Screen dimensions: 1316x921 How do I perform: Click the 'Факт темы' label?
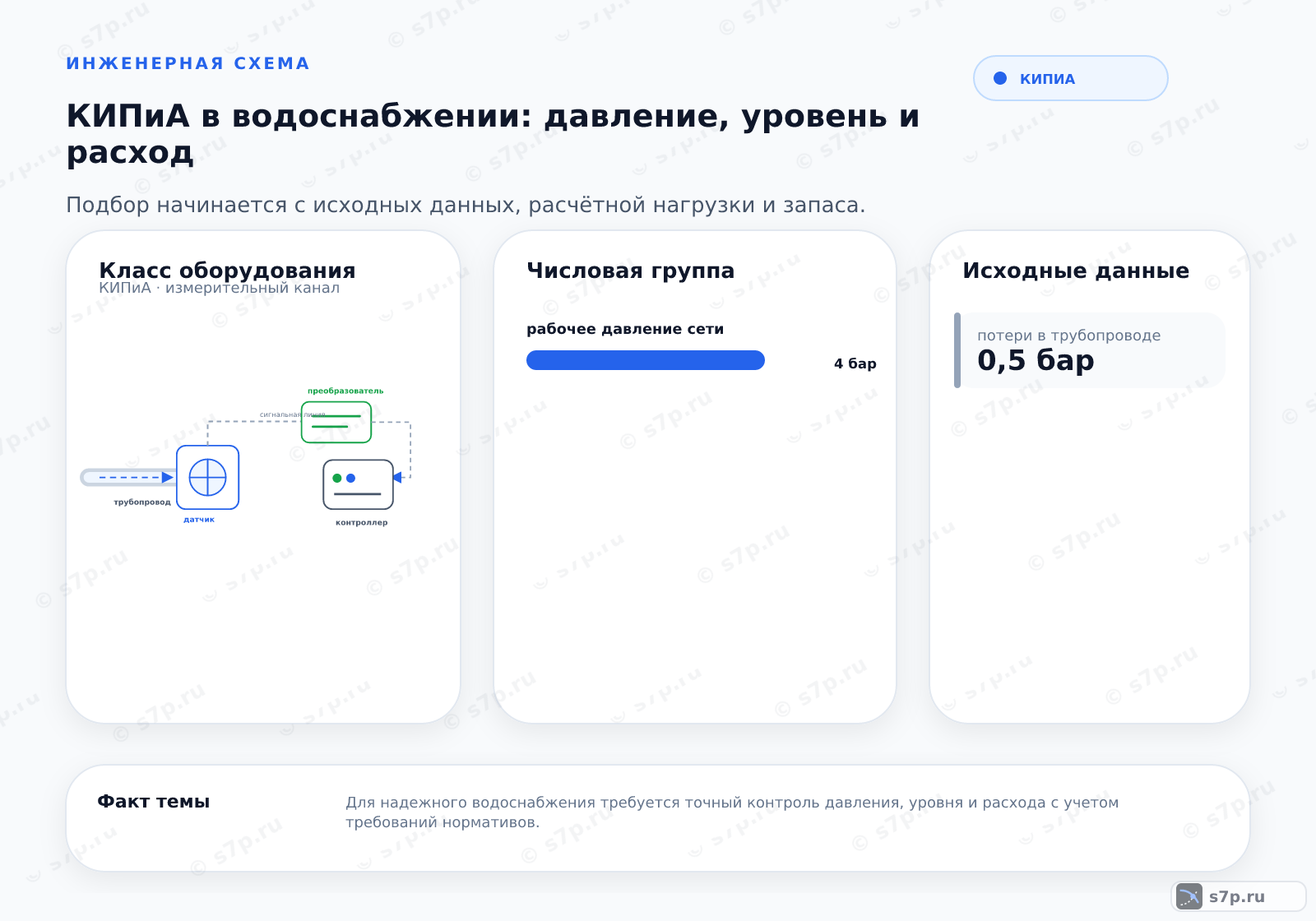pyautogui.click(x=154, y=802)
